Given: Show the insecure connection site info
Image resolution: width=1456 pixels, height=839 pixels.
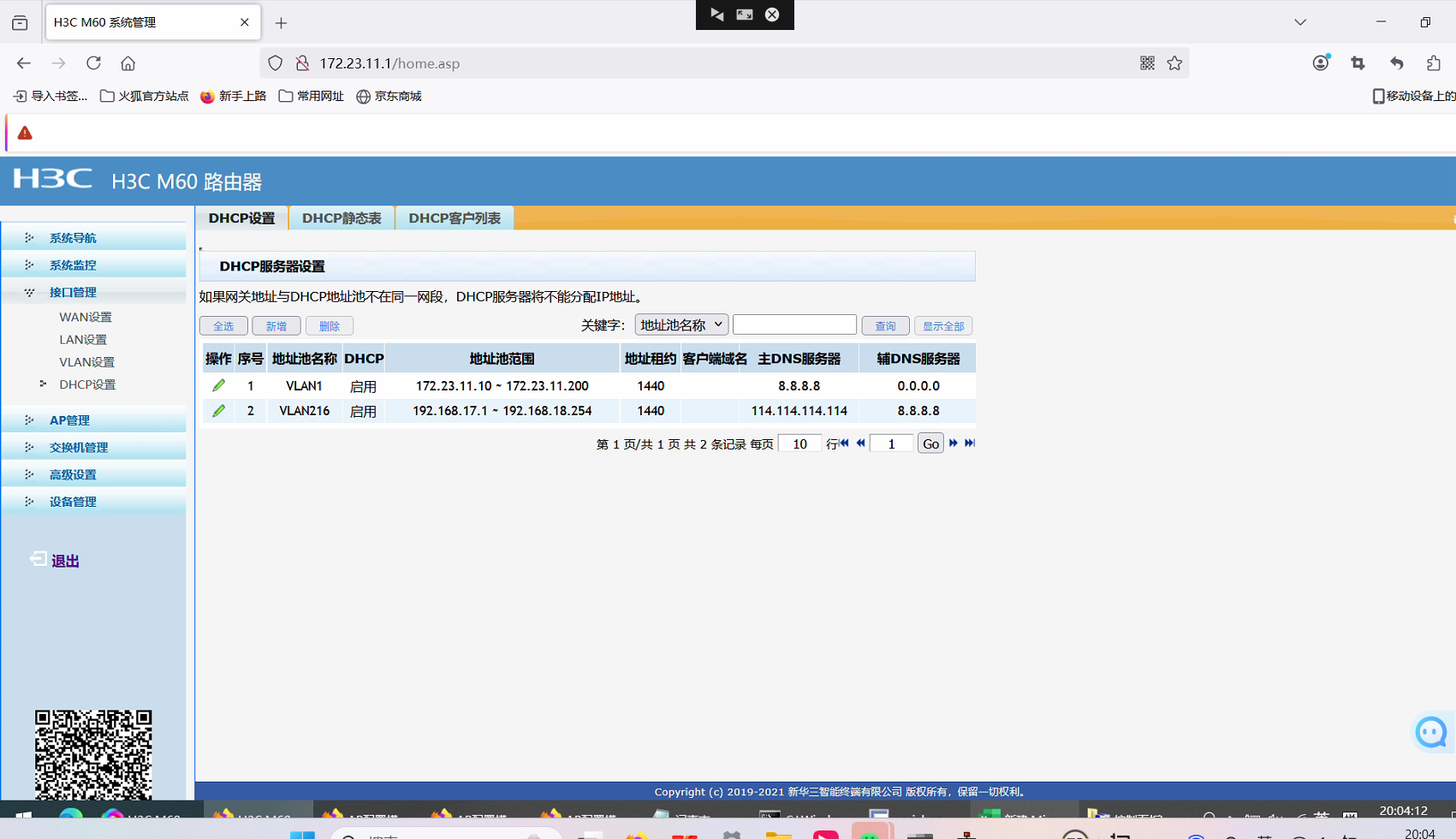Looking at the screenshot, I should (x=302, y=63).
